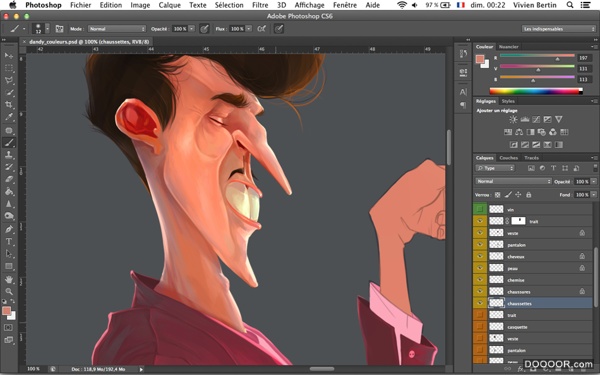Select the Type tool in the toolbox

9,241
